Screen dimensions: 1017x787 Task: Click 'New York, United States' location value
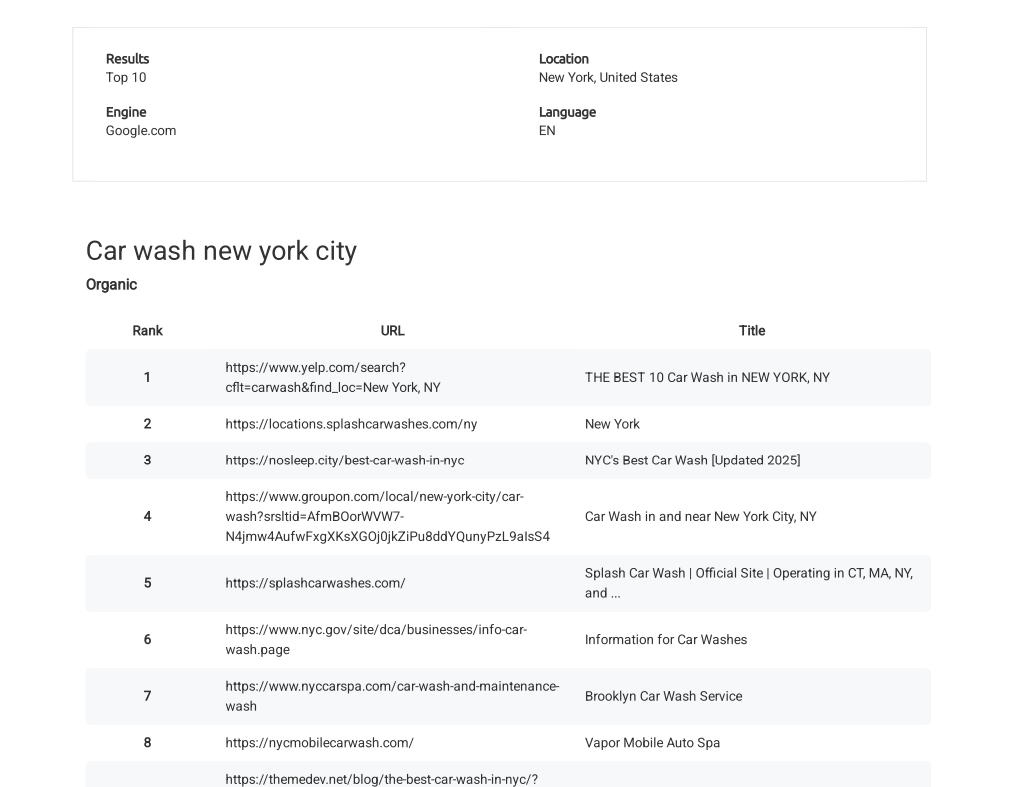[x=608, y=78]
